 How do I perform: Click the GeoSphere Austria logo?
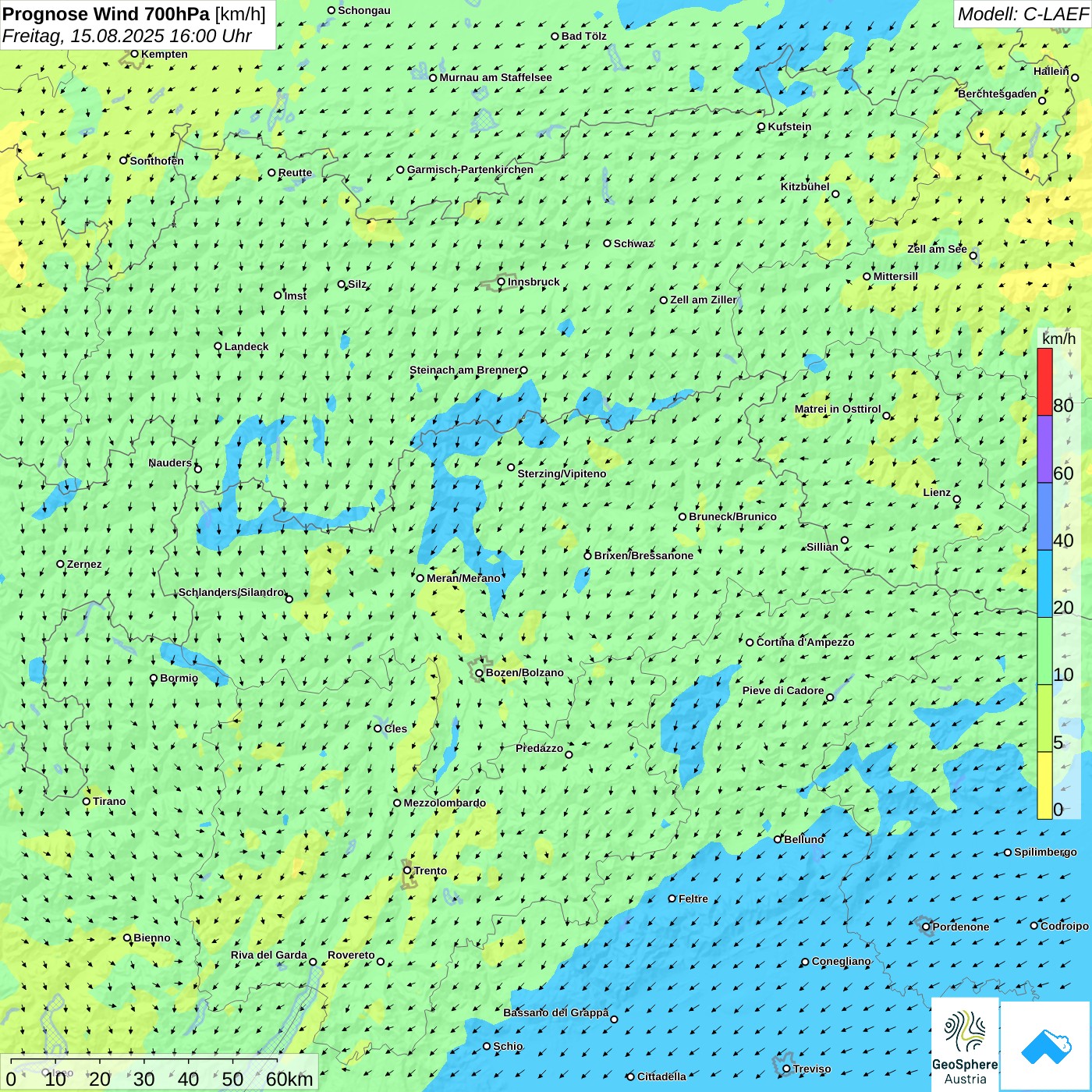pyautogui.click(x=965, y=1044)
